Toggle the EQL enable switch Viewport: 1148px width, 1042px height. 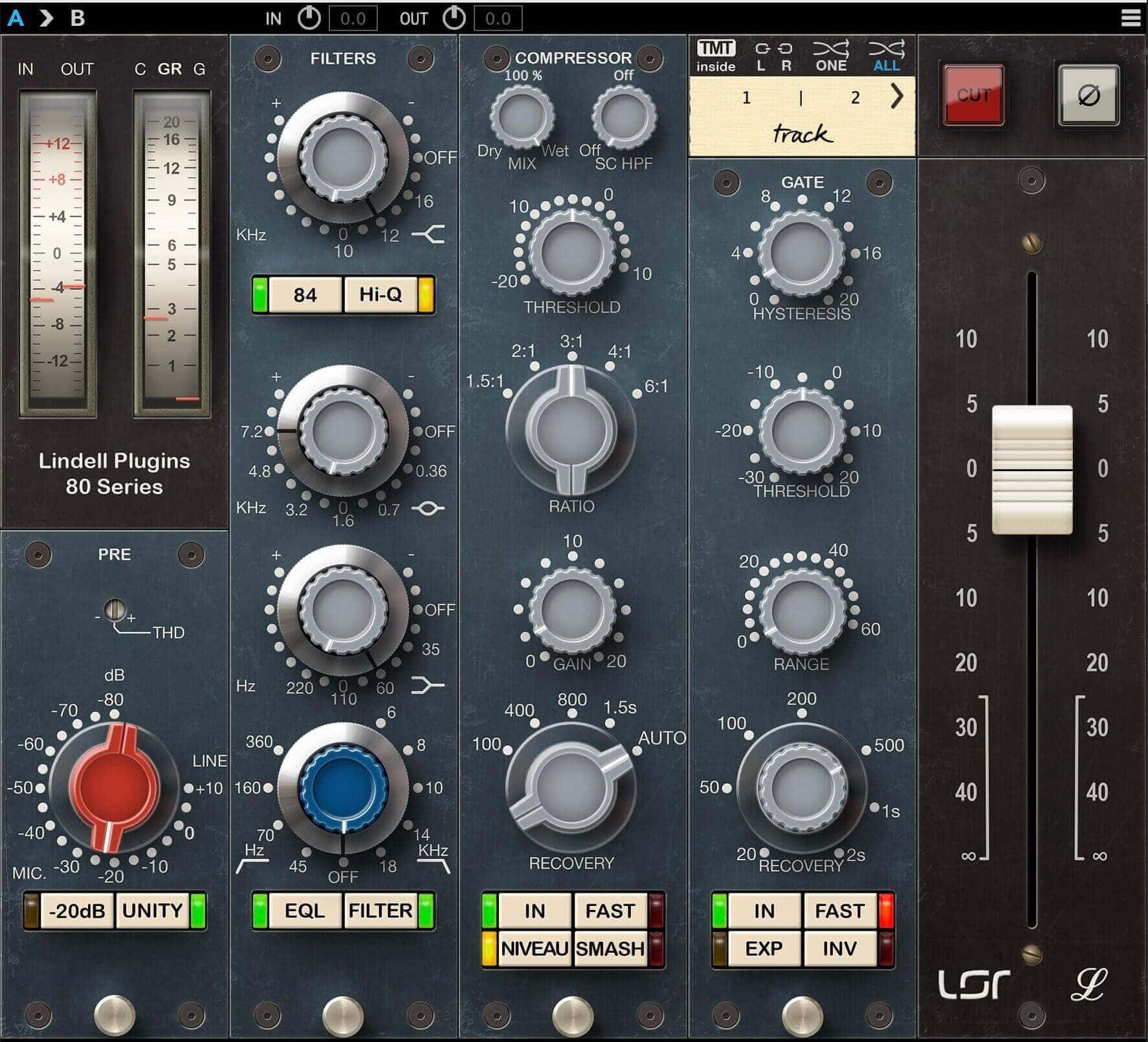(x=305, y=911)
